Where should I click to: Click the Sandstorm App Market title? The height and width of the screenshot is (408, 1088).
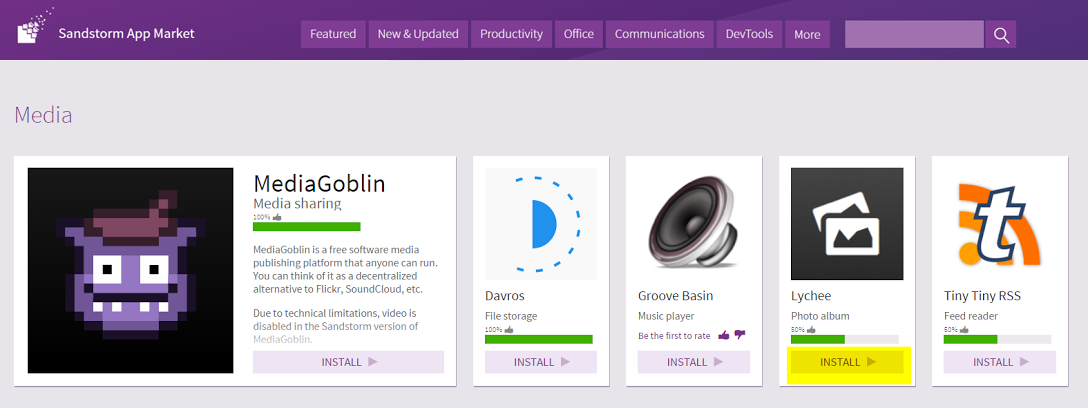point(126,34)
